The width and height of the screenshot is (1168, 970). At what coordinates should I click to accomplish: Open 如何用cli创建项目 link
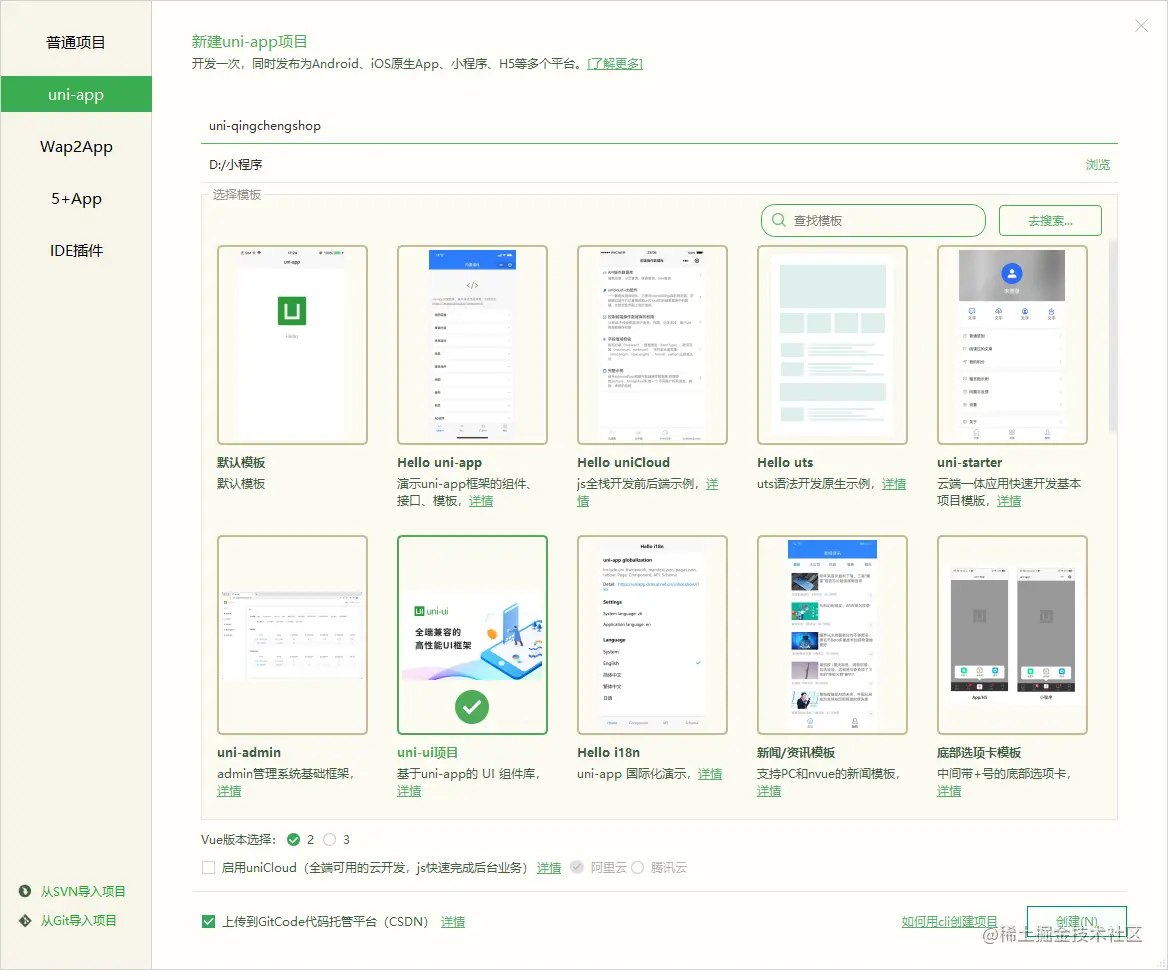(x=949, y=922)
